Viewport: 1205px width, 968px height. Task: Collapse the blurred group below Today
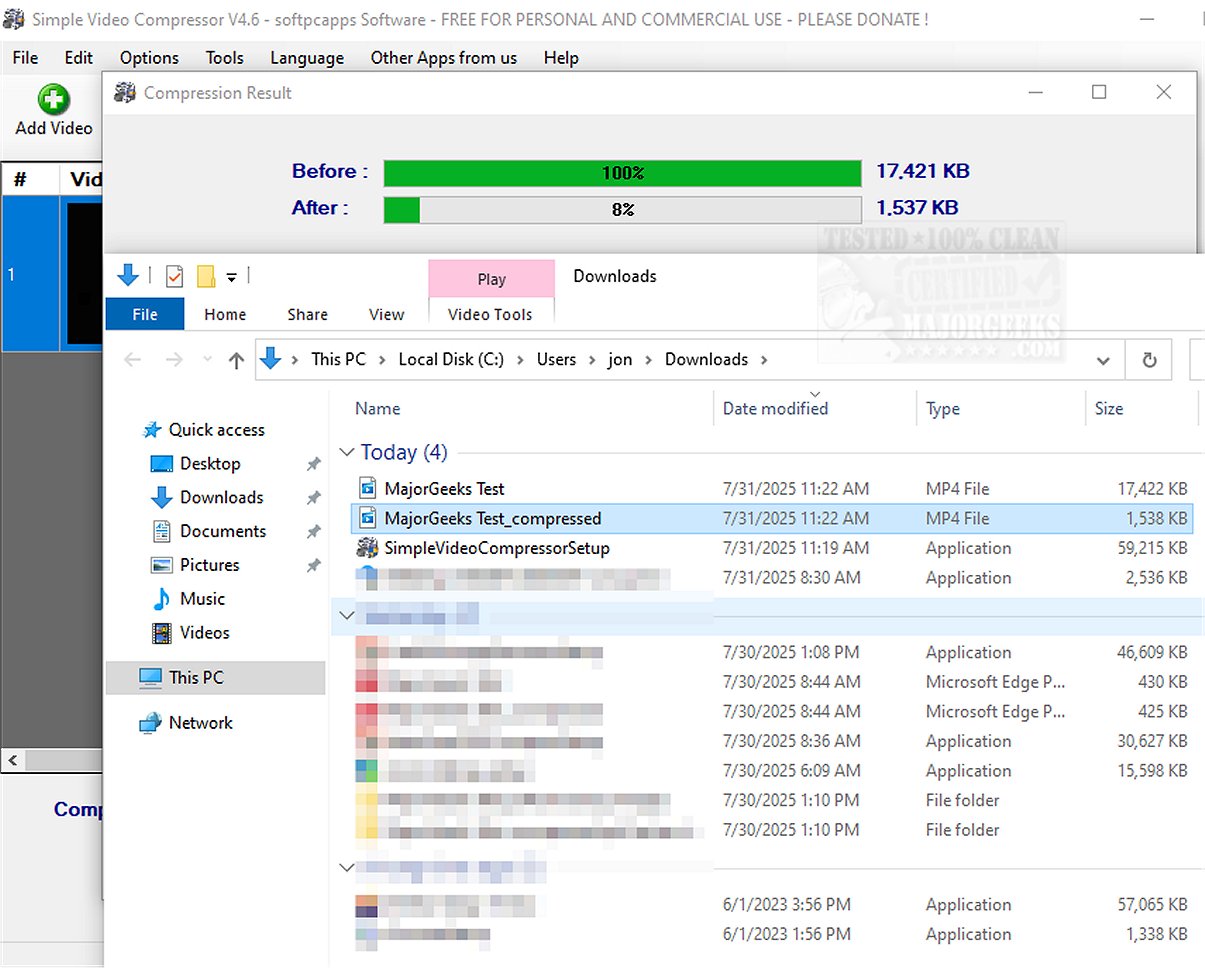coord(347,615)
